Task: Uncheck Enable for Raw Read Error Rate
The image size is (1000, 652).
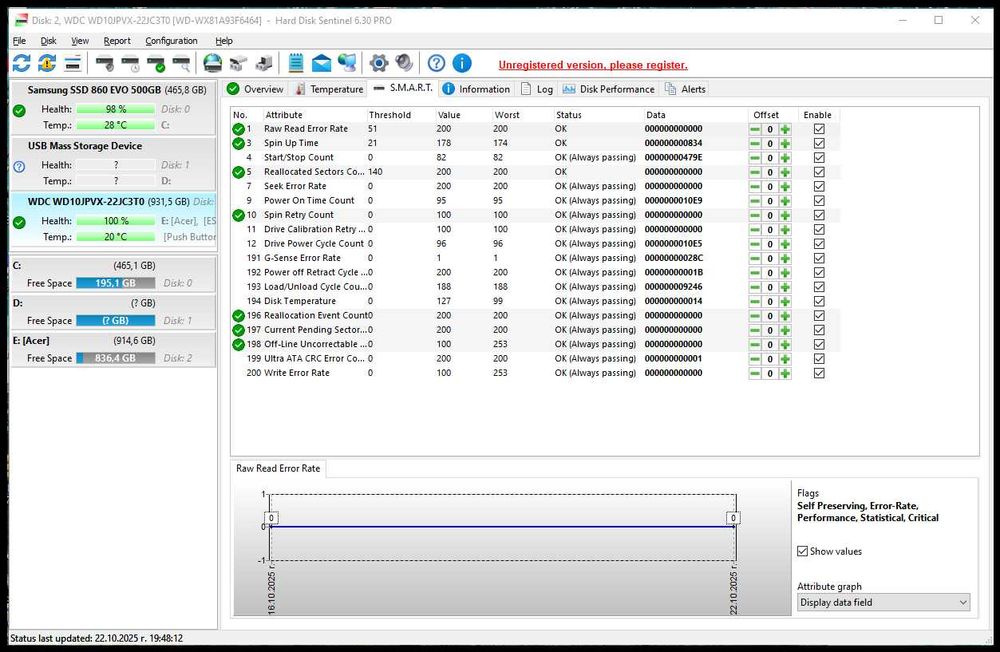Action: coord(819,129)
